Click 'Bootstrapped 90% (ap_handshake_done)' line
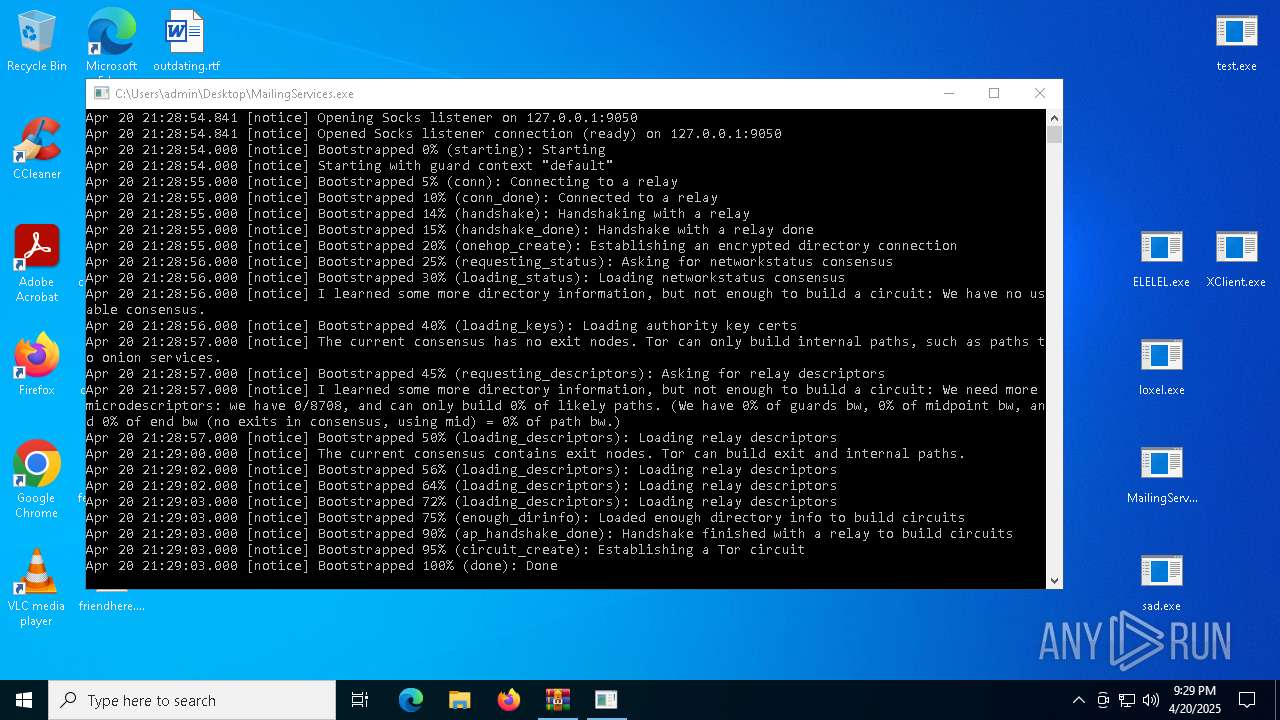 (550, 534)
